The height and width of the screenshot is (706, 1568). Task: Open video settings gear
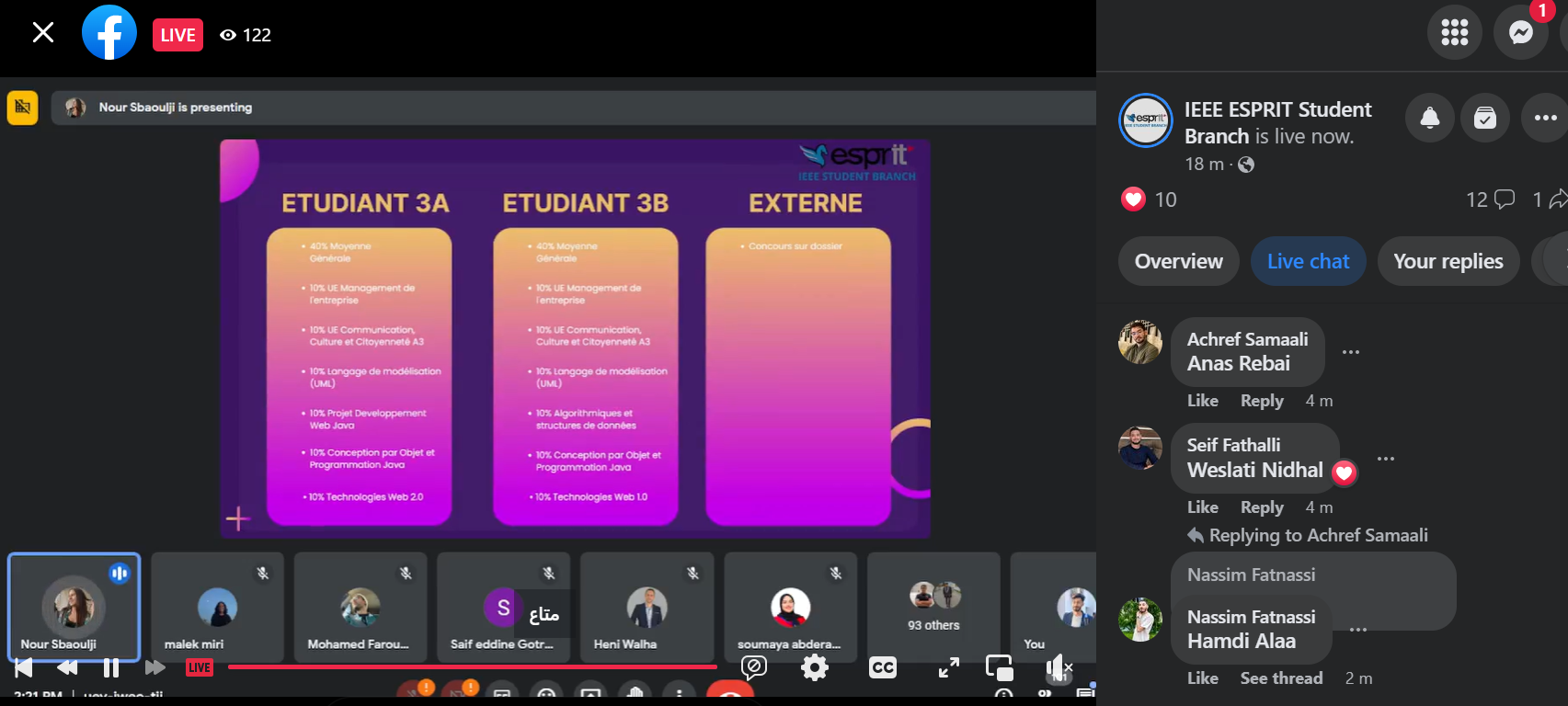[x=815, y=667]
